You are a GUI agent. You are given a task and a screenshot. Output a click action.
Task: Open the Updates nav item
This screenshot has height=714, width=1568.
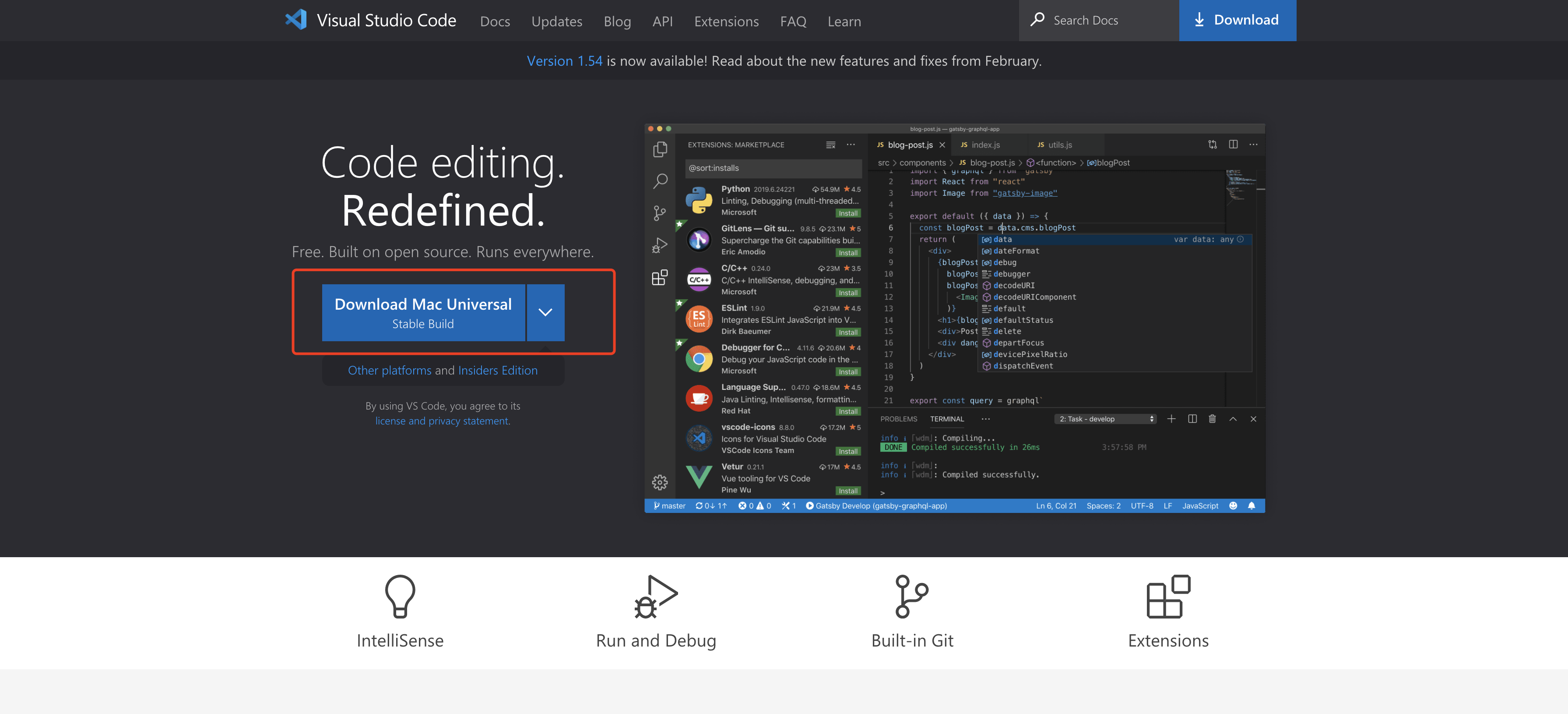pos(556,21)
